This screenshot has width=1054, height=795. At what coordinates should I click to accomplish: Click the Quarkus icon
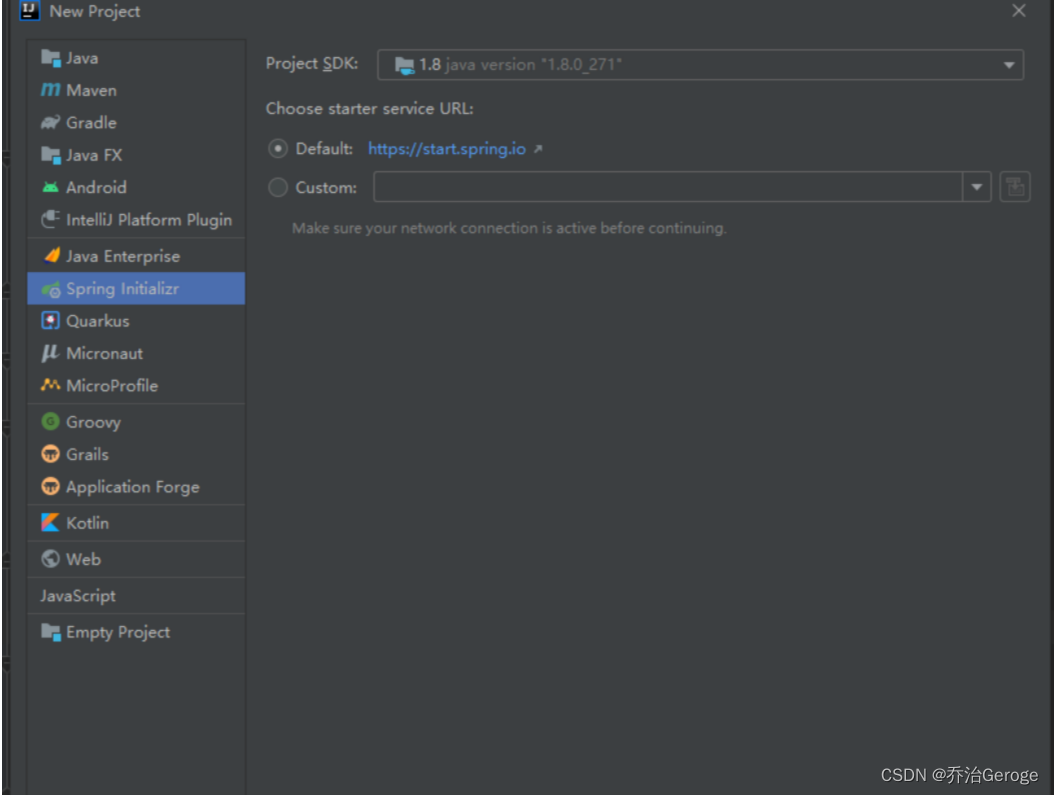(50, 321)
